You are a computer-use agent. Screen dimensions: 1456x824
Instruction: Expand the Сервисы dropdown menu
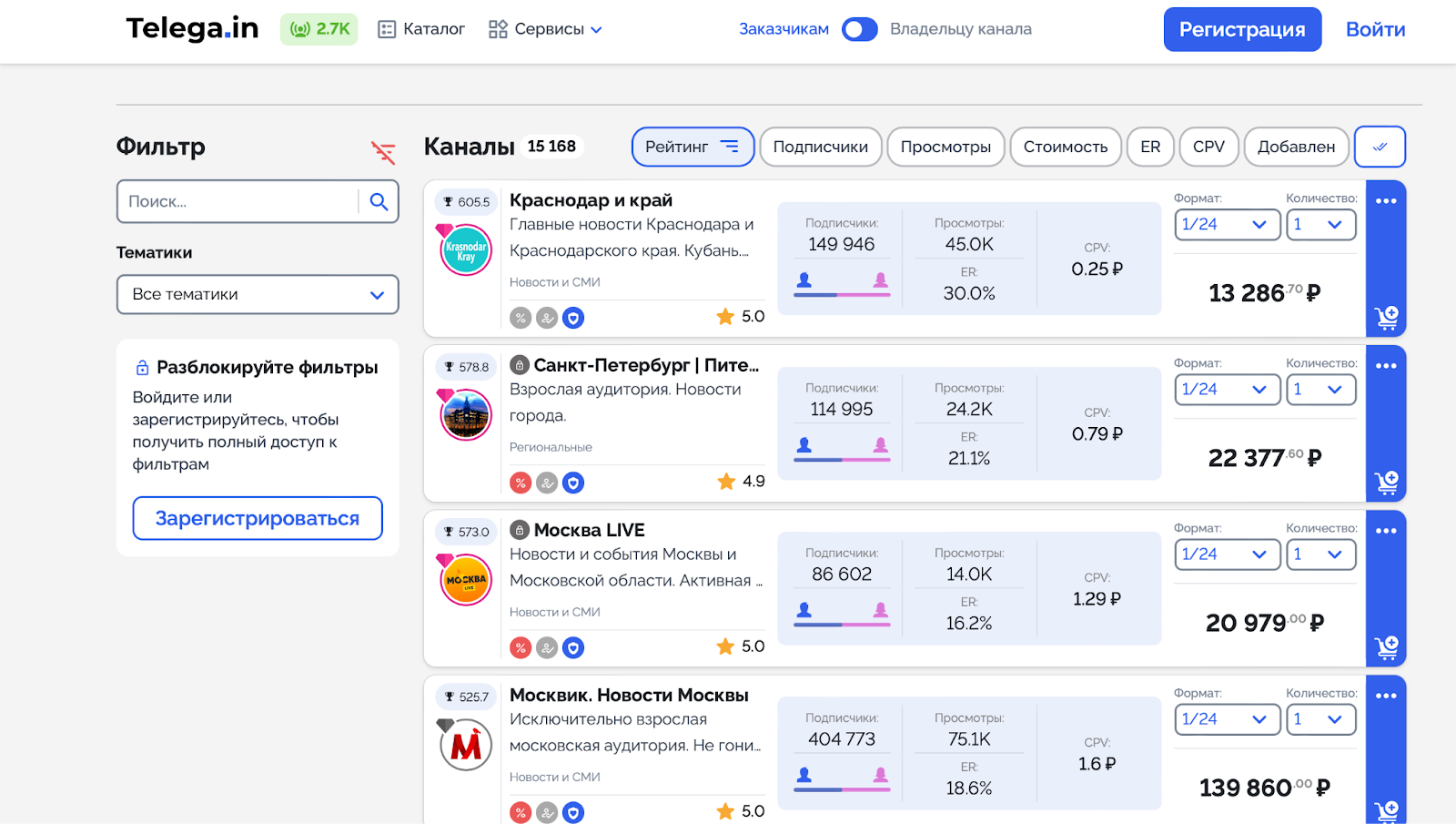point(545,29)
